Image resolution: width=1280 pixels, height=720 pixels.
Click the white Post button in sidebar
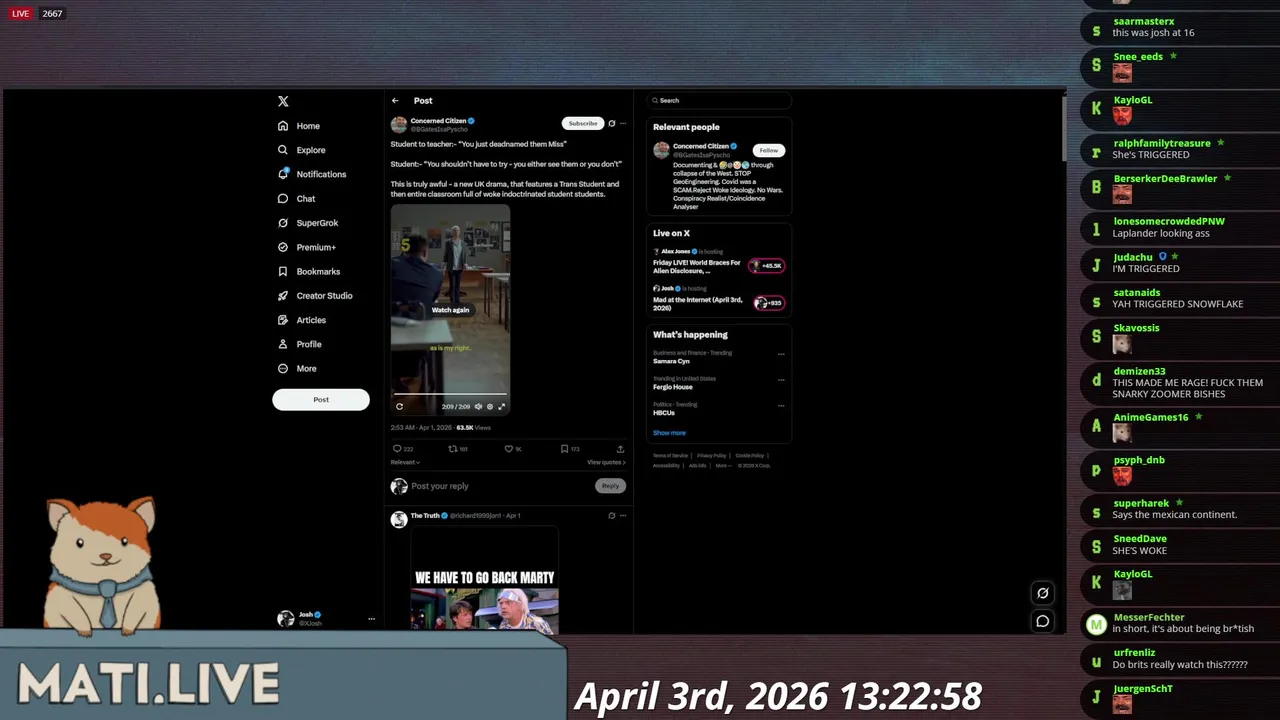321,400
